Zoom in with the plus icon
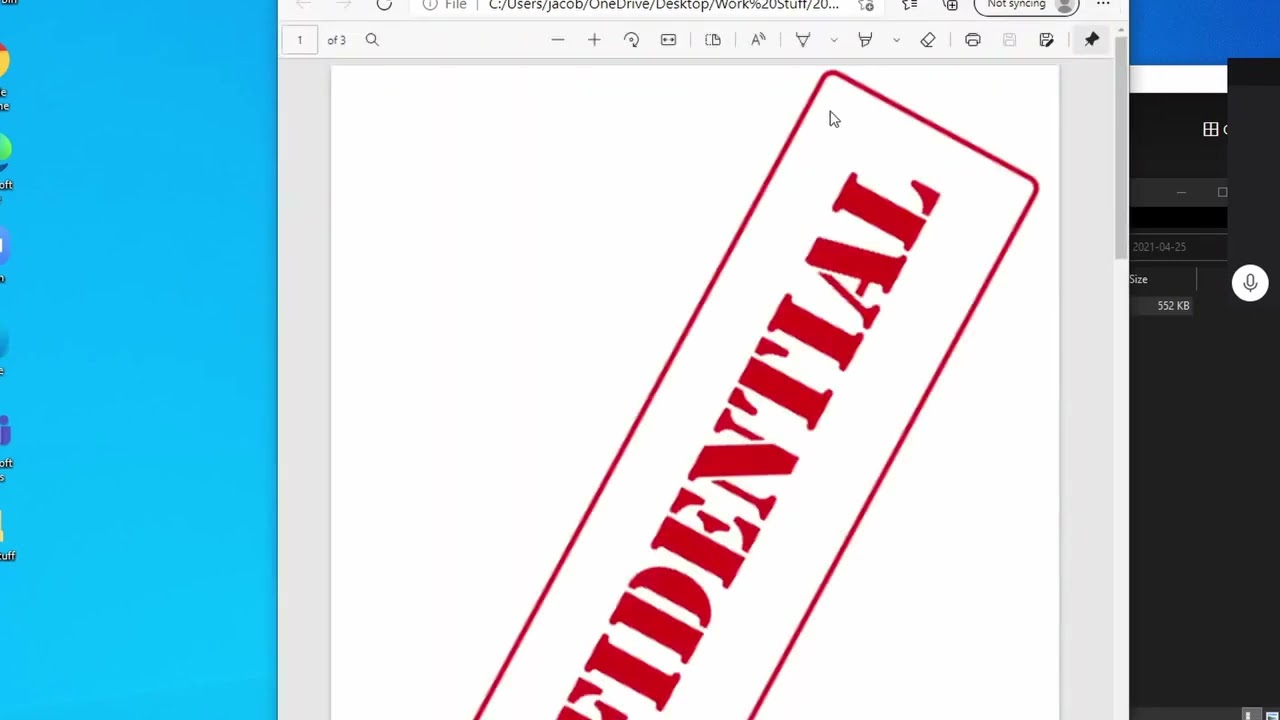The height and width of the screenshot is (720, 1280). point(594,40)
